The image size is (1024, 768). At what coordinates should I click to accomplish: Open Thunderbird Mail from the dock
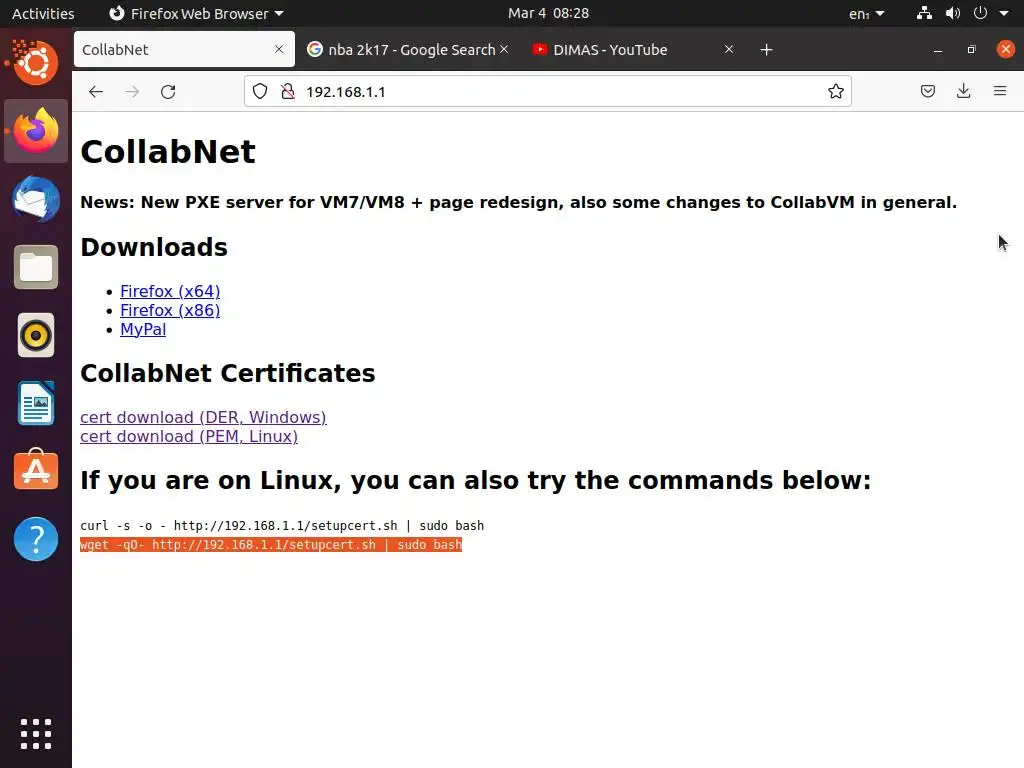36,199
